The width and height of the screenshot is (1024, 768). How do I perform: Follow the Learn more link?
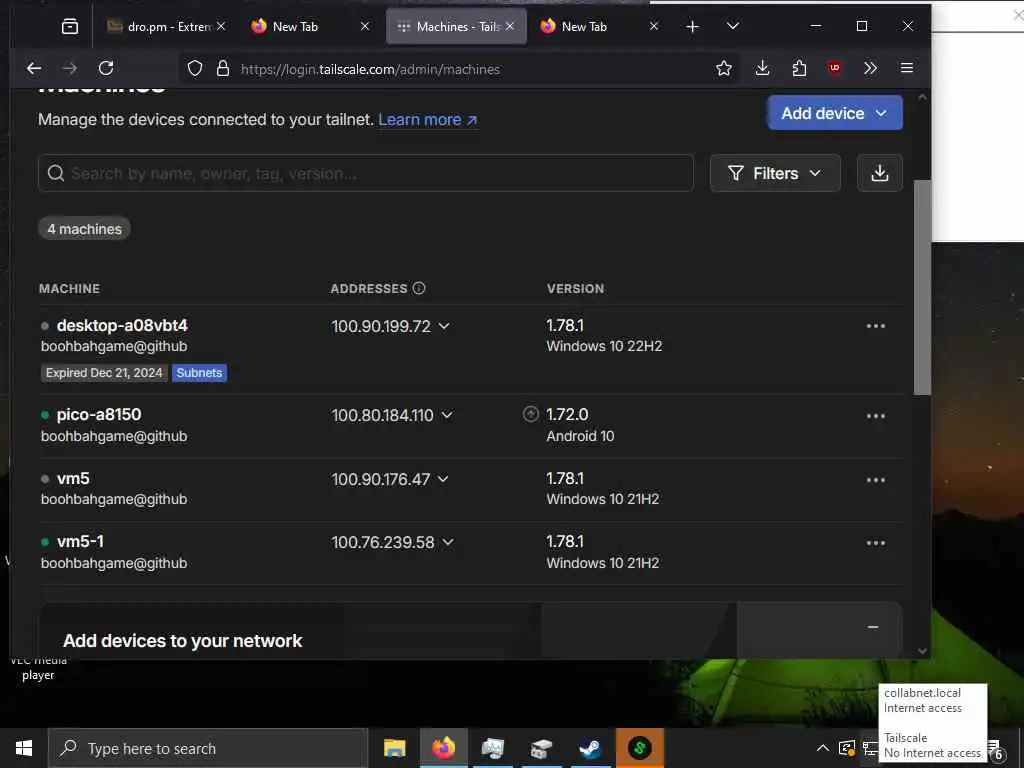tap(428, 120)
